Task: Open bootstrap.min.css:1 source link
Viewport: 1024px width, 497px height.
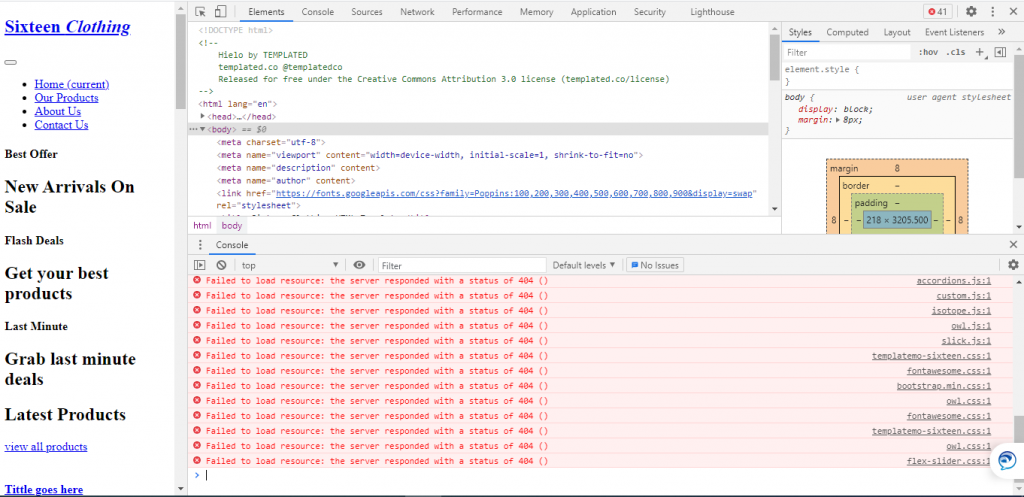Action: point(944,386)
